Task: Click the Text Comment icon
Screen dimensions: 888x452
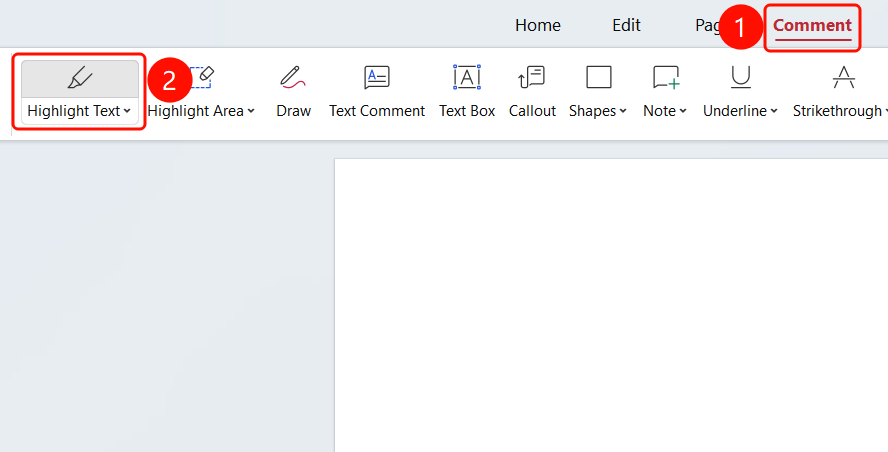Action: (377, 78)
